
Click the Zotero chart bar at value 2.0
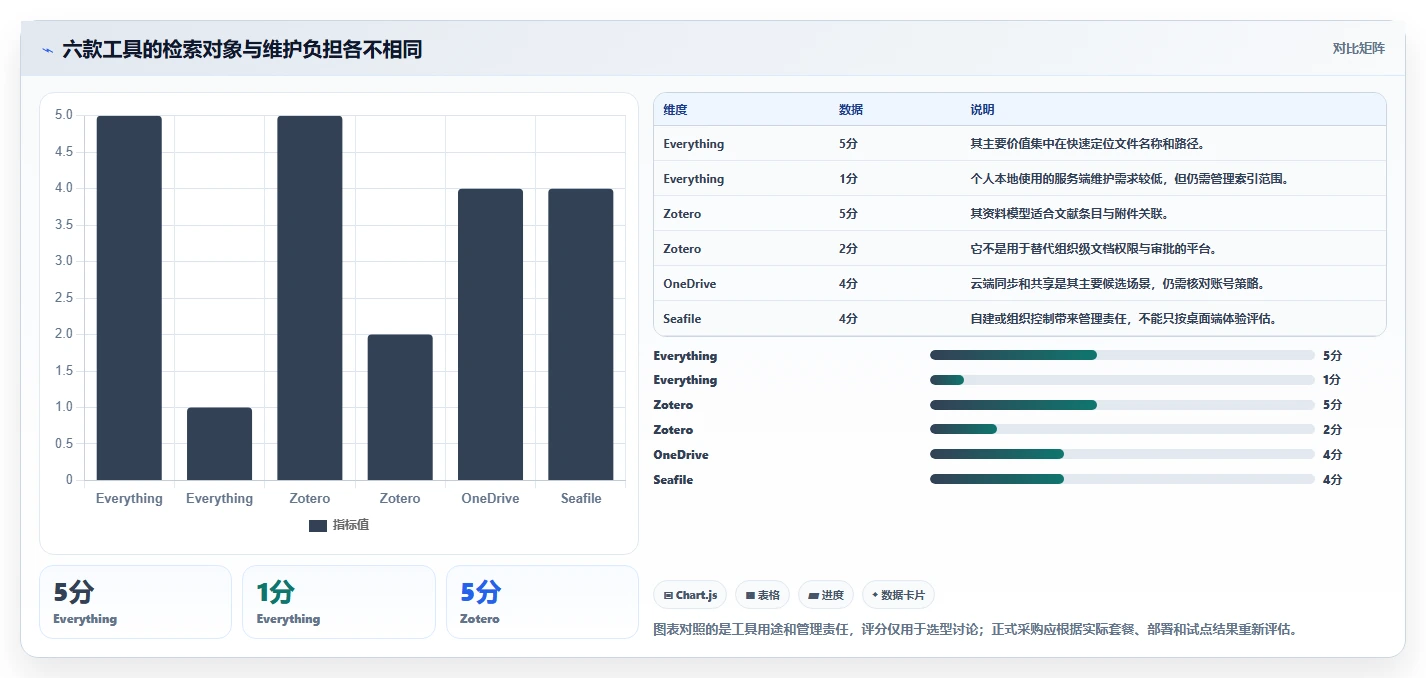[x=400, y=407]
